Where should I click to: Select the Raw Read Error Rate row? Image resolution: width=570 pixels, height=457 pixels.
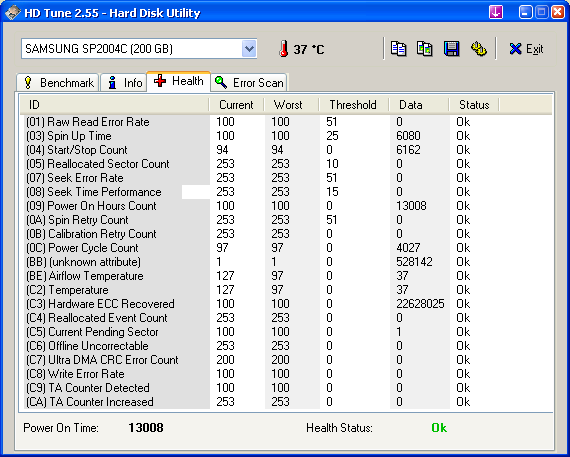point(286,122)
